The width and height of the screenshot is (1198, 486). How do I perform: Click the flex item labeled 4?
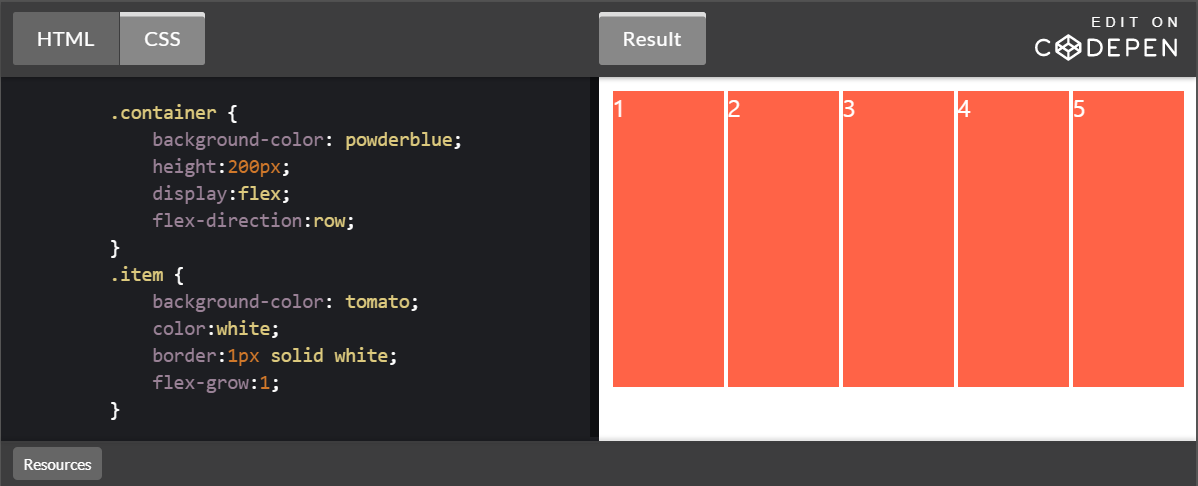tap(1013, 238)
